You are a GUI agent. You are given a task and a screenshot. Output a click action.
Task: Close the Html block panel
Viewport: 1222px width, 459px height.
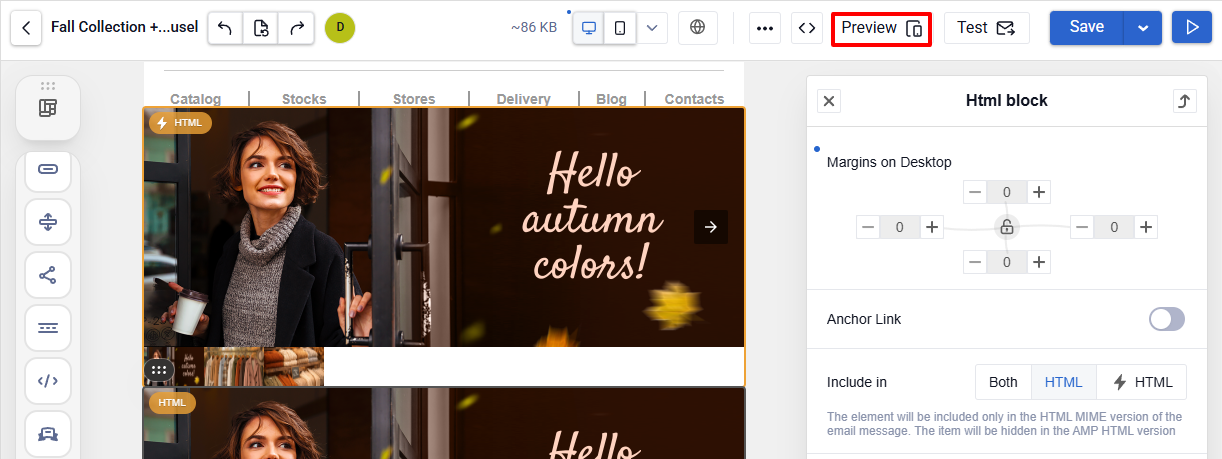(x=830, y=100)
